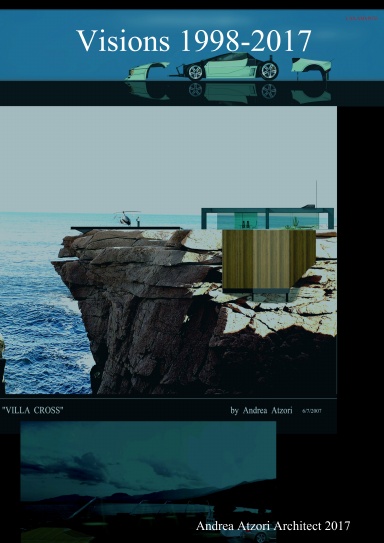384x543 pixels.
Task: Click the "Visions 1998-2017" title text
Action: click(194, 41)
